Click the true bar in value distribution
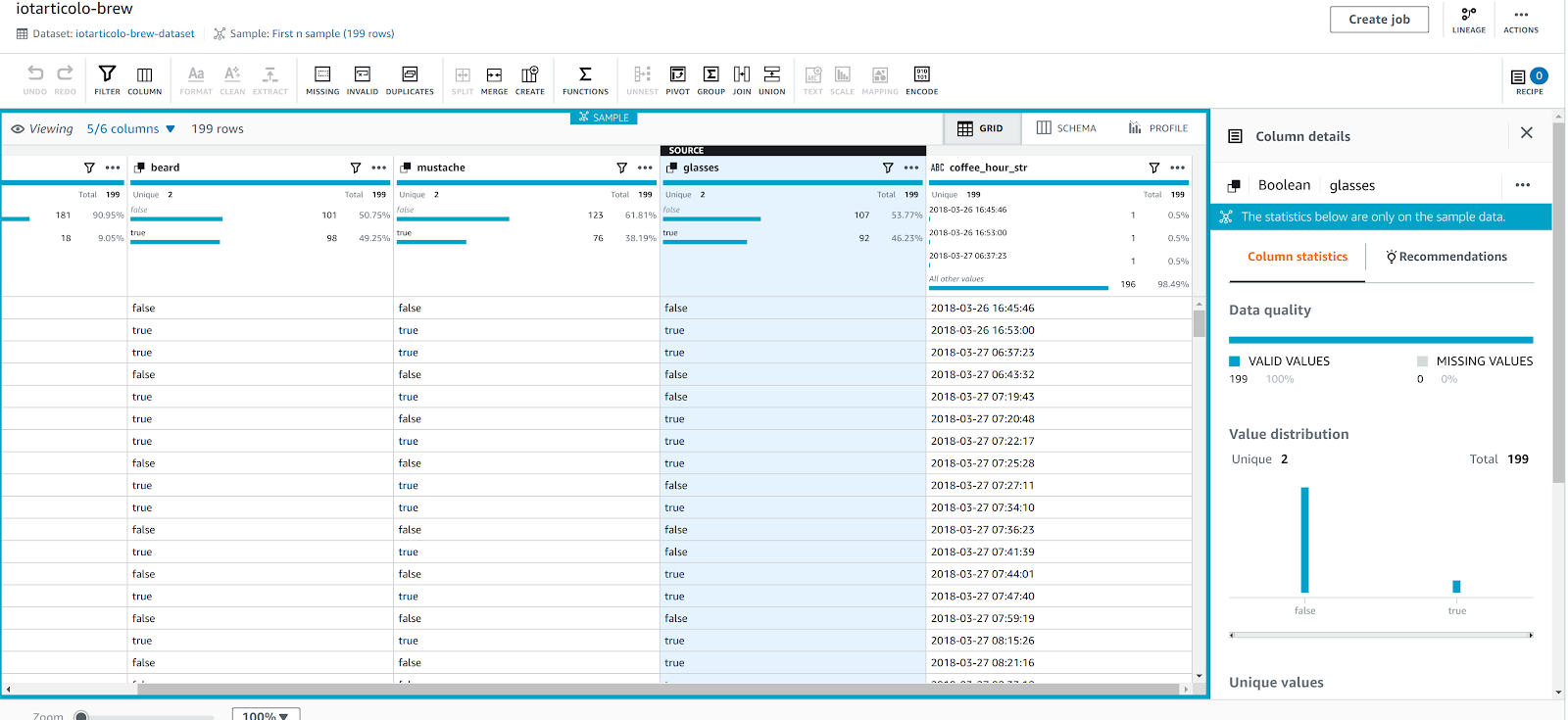 coord(1456,587)
